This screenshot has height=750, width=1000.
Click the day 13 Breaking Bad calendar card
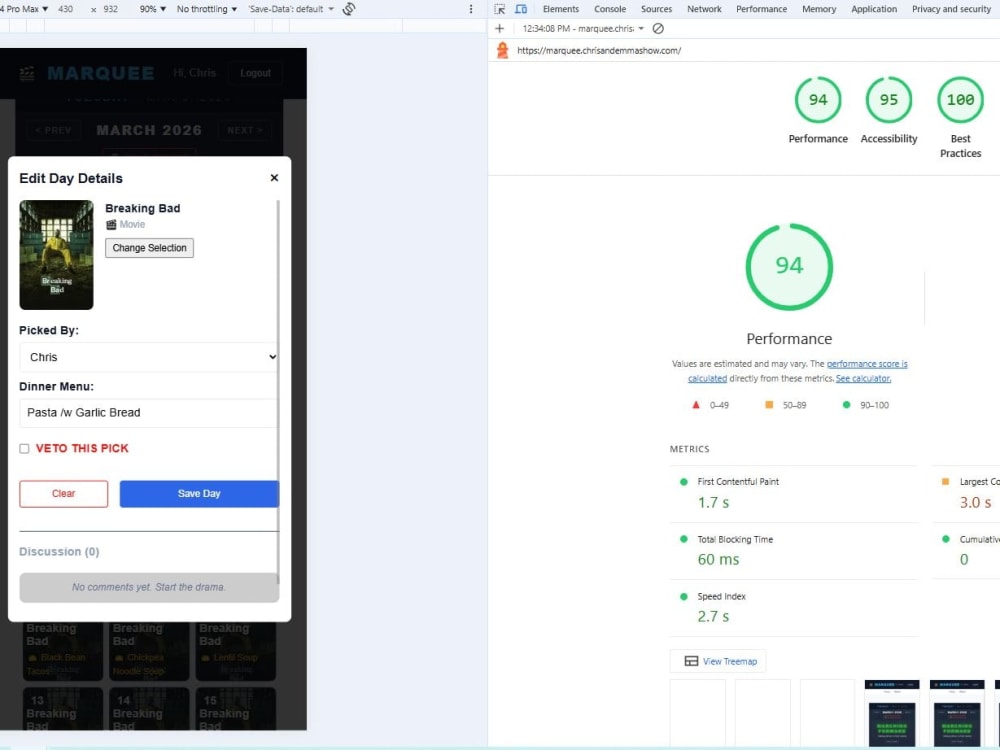pos(62,709)
